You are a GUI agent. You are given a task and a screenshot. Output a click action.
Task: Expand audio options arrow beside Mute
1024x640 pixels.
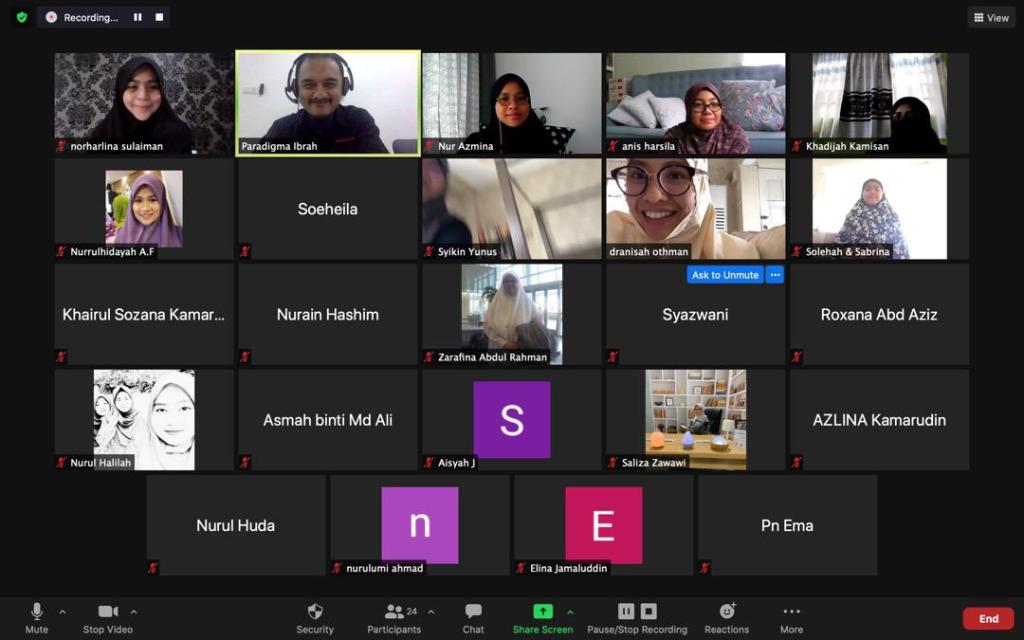tap(63, 612)
